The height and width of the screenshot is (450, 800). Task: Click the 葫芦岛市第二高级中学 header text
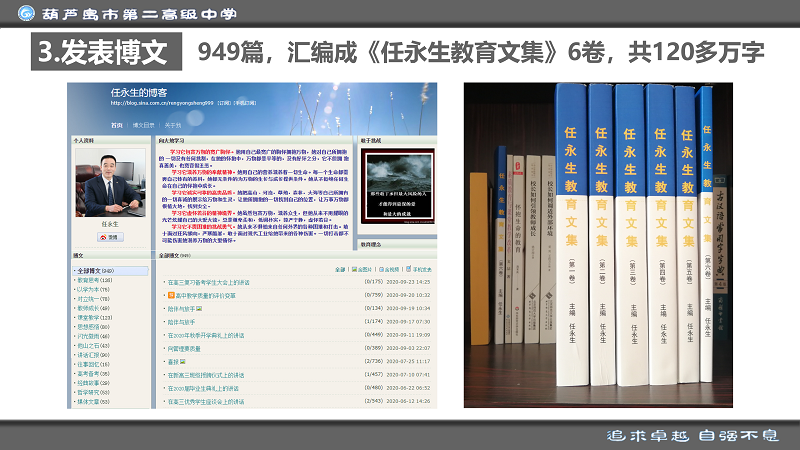[139, 14]
